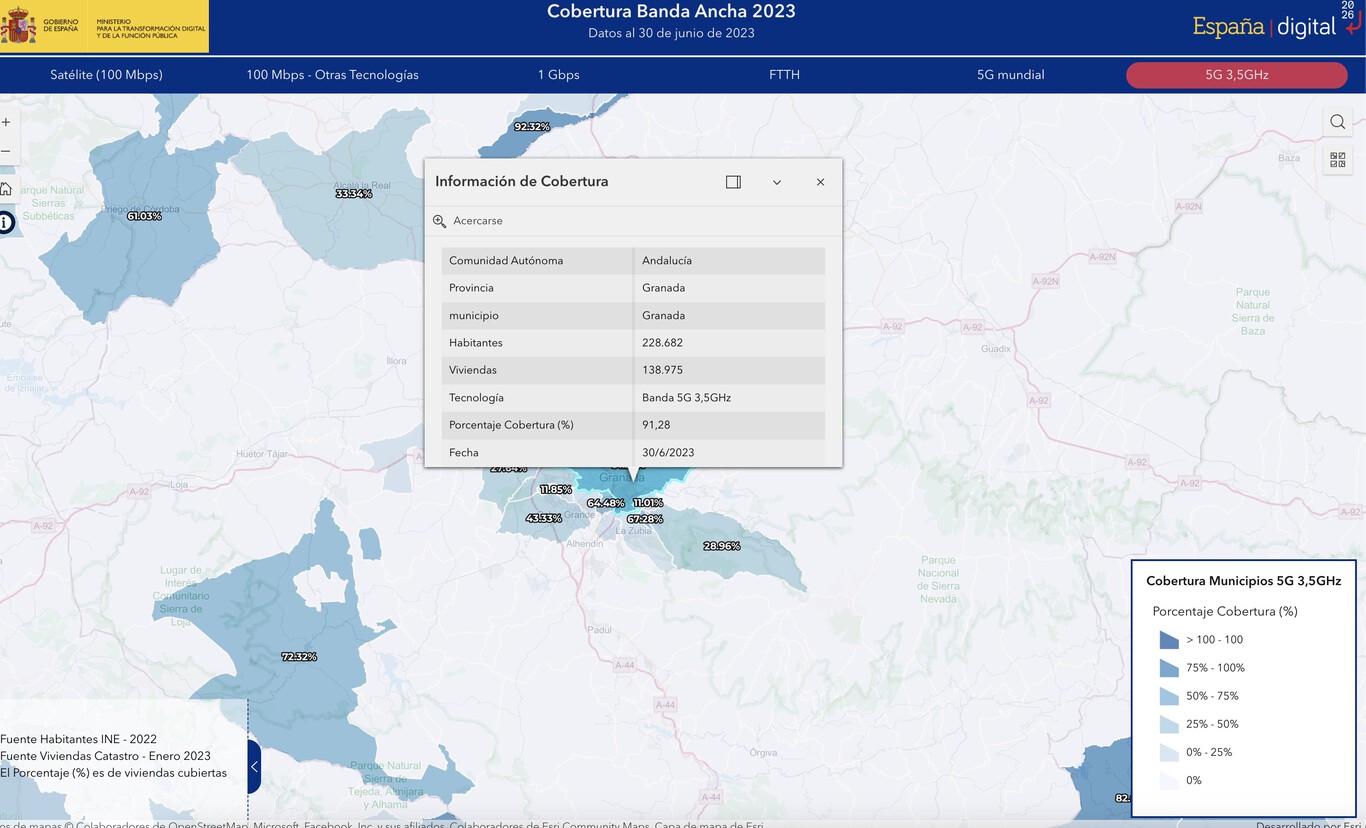Click the Porcentaje Cobertura value 91,28
Screen dimensions: 1366x828
[656, 425]
